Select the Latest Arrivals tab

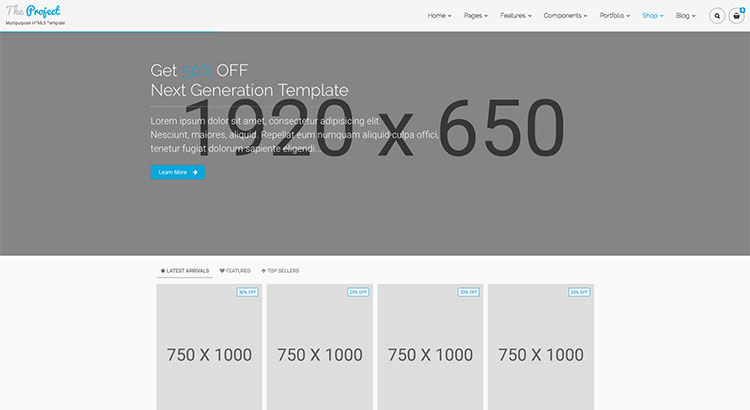point(185,271)
